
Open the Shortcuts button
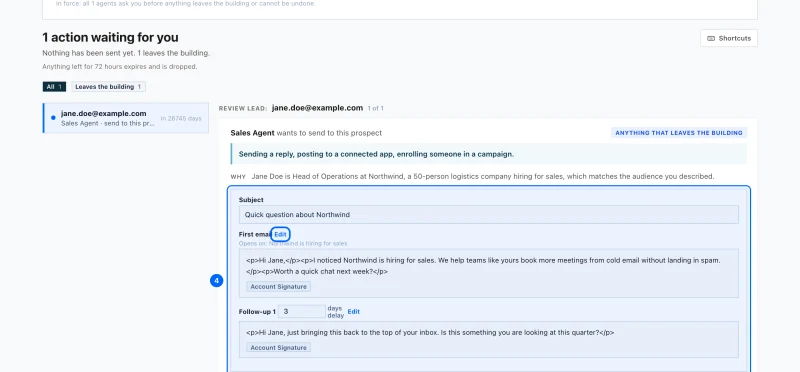[x=729, y=38]
